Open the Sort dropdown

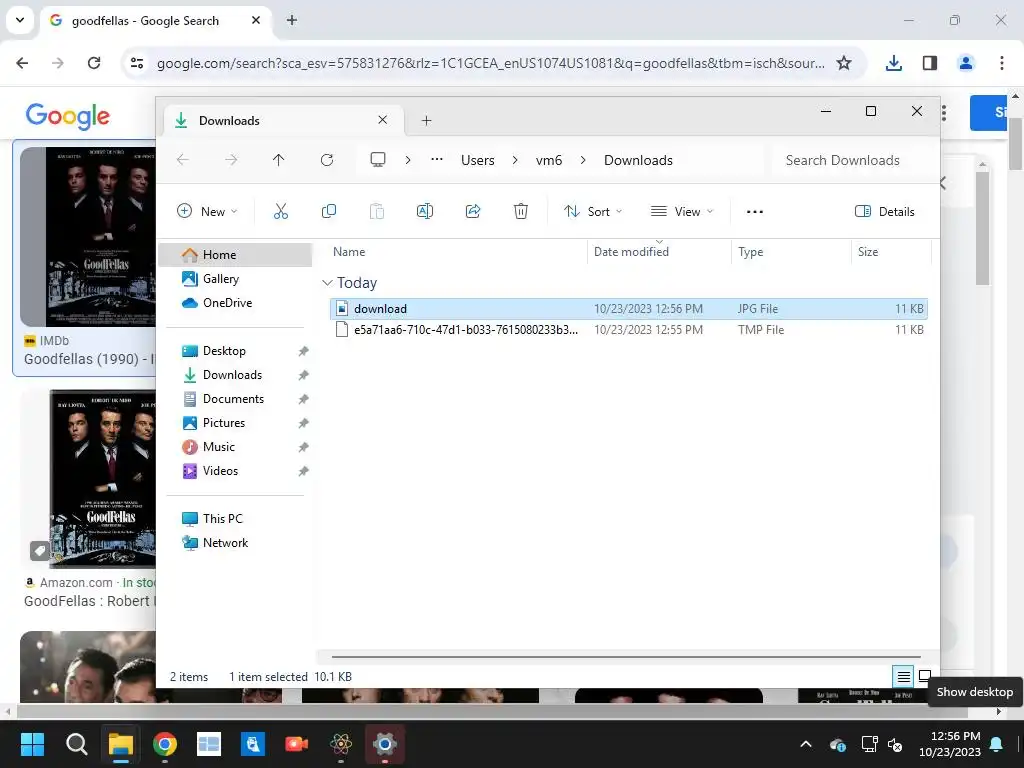coord(594,211)
